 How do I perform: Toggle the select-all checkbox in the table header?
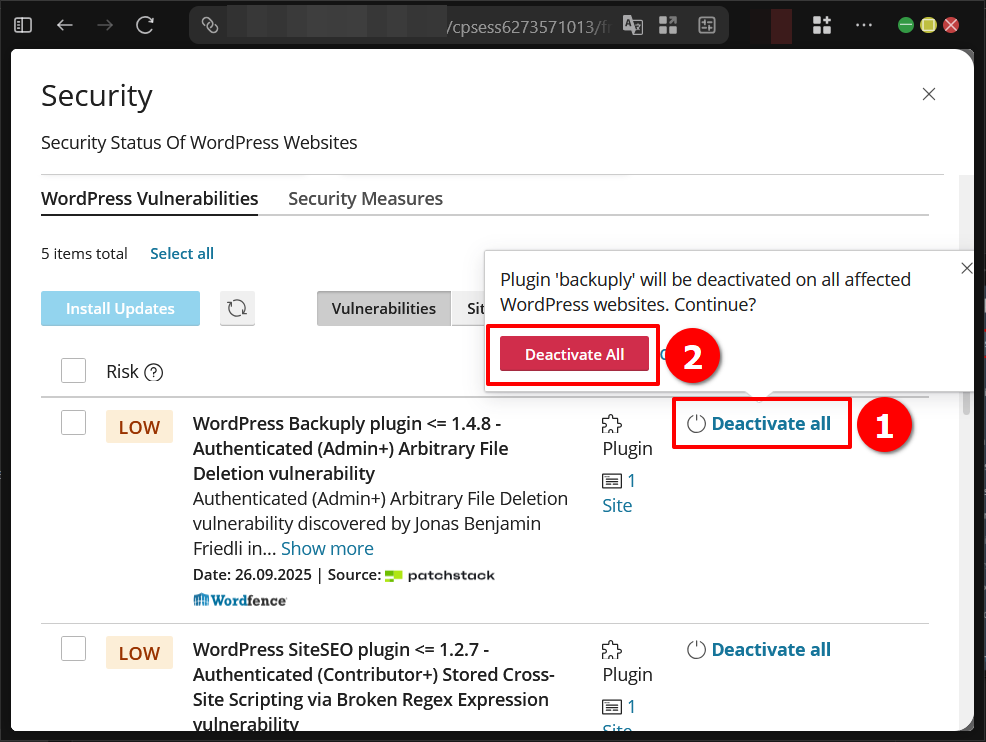tap(73, 370)
